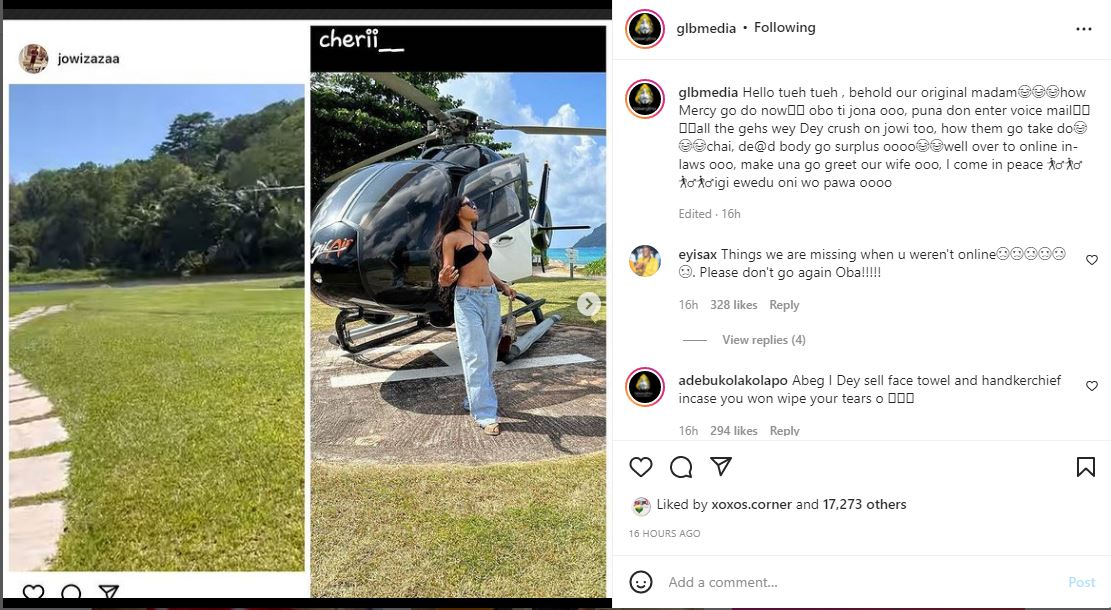The height and width of the screenshot is (610, 1111).
Task: Like adebukolakolapo's comment with small heart
Action: click(x=1092, y=386)
